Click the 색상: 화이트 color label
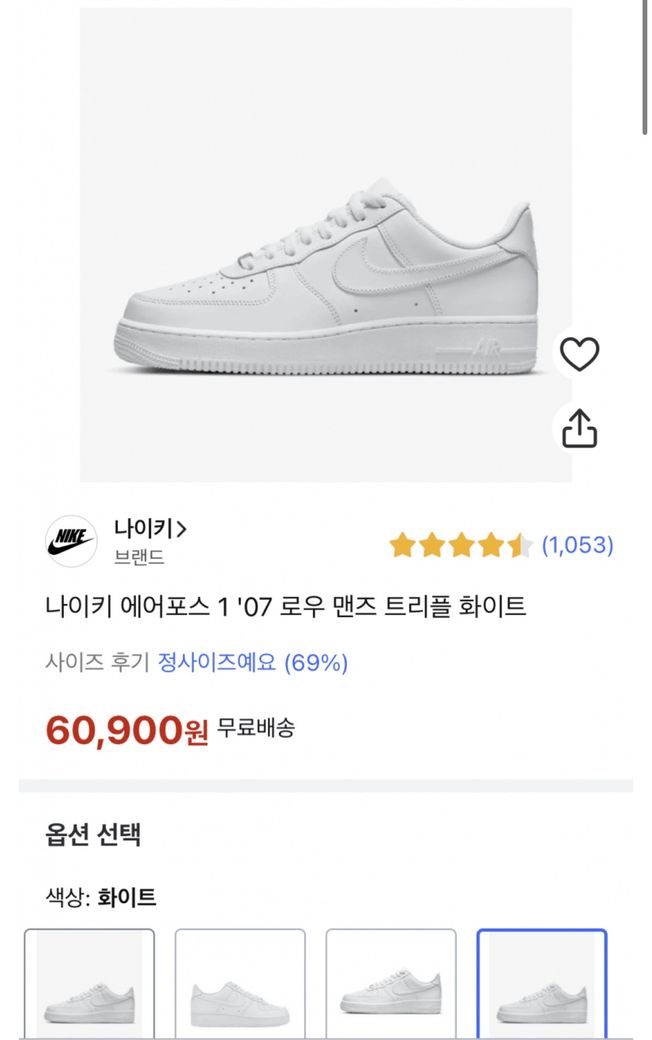Viewport: 652px width, 1040px height. [101, 897]
